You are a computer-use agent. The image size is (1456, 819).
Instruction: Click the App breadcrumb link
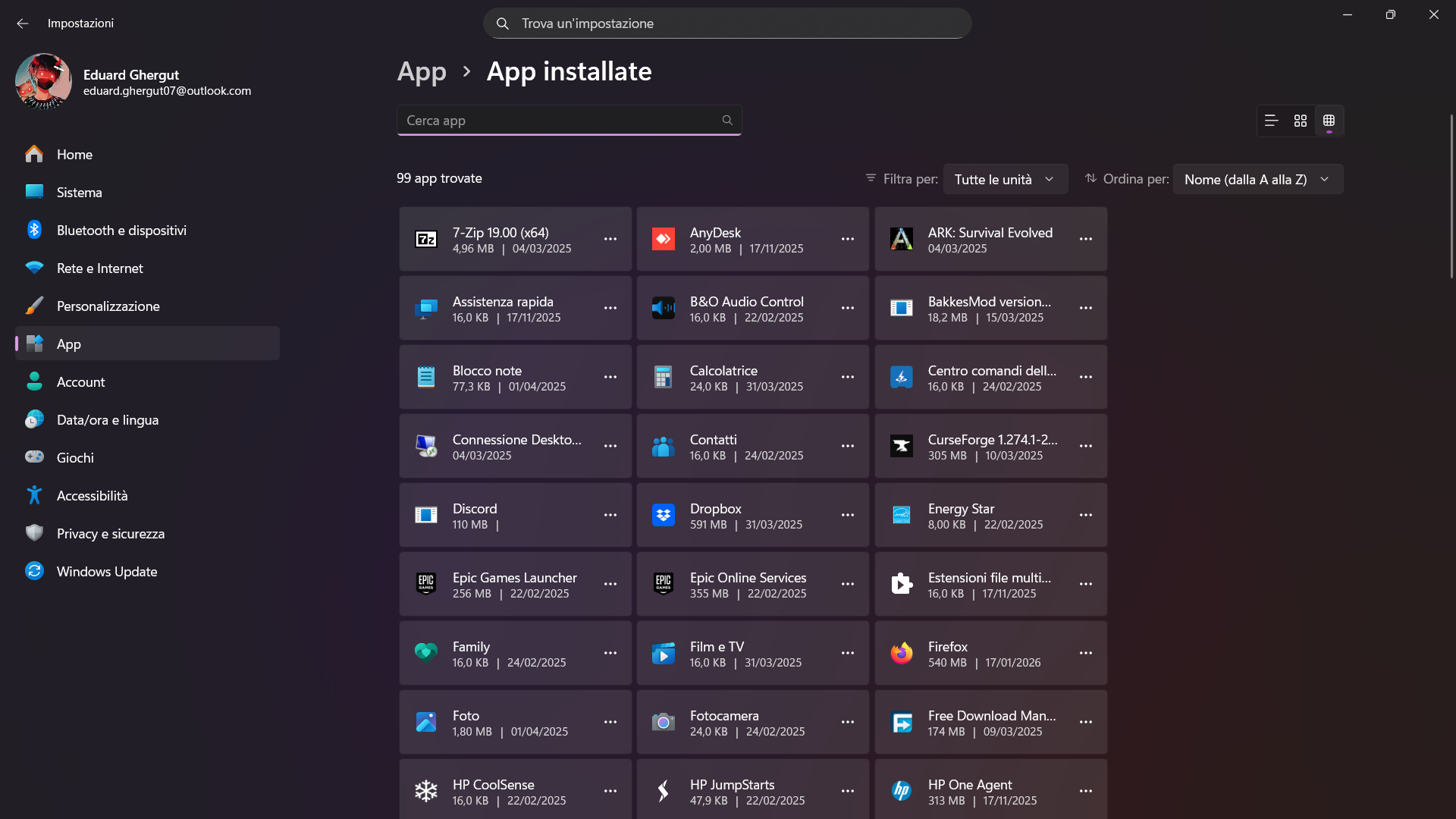(422, 72)
